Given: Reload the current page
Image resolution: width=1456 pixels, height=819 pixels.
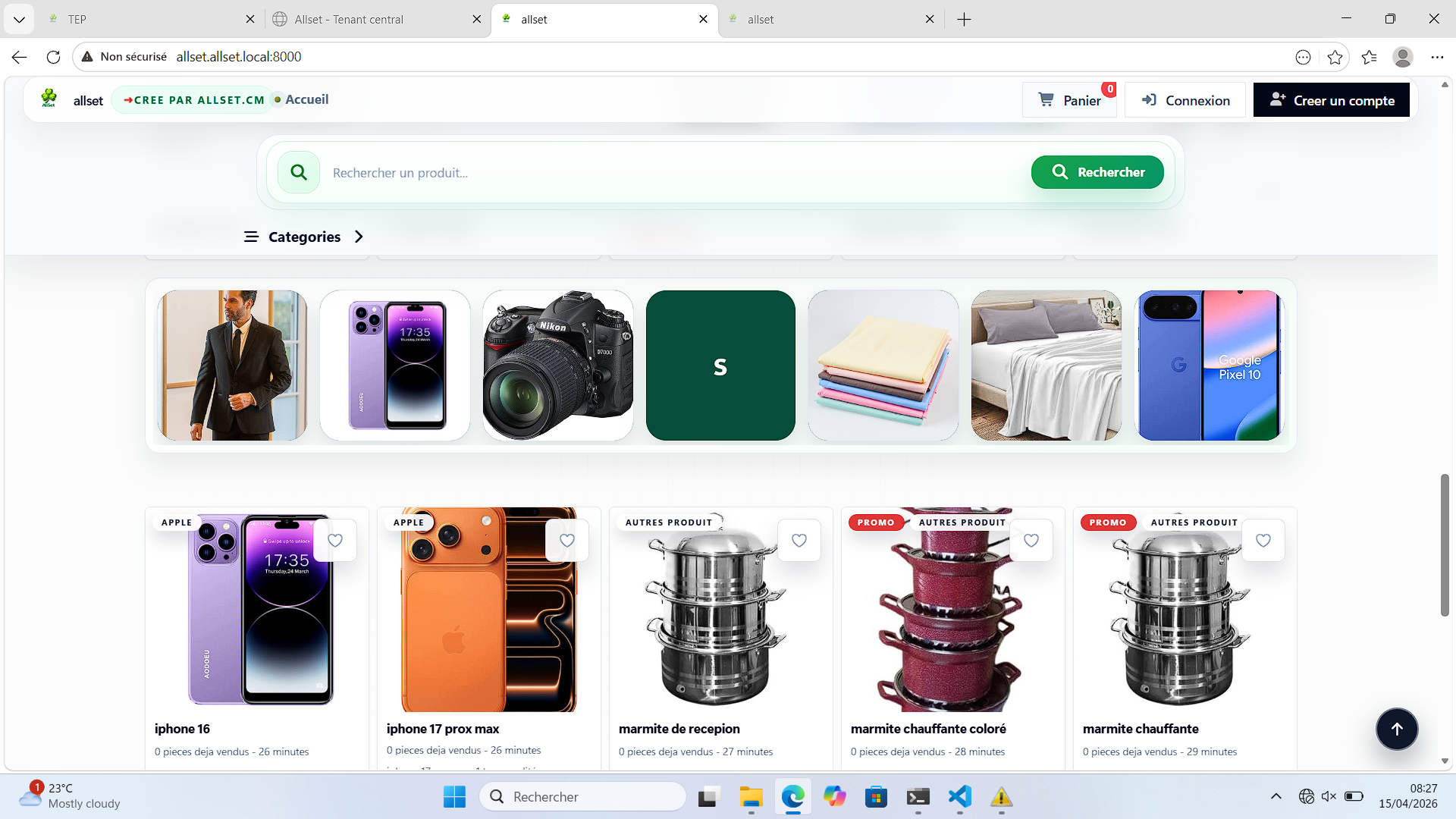Looking at the screenshot, I should tap(53, 57).
